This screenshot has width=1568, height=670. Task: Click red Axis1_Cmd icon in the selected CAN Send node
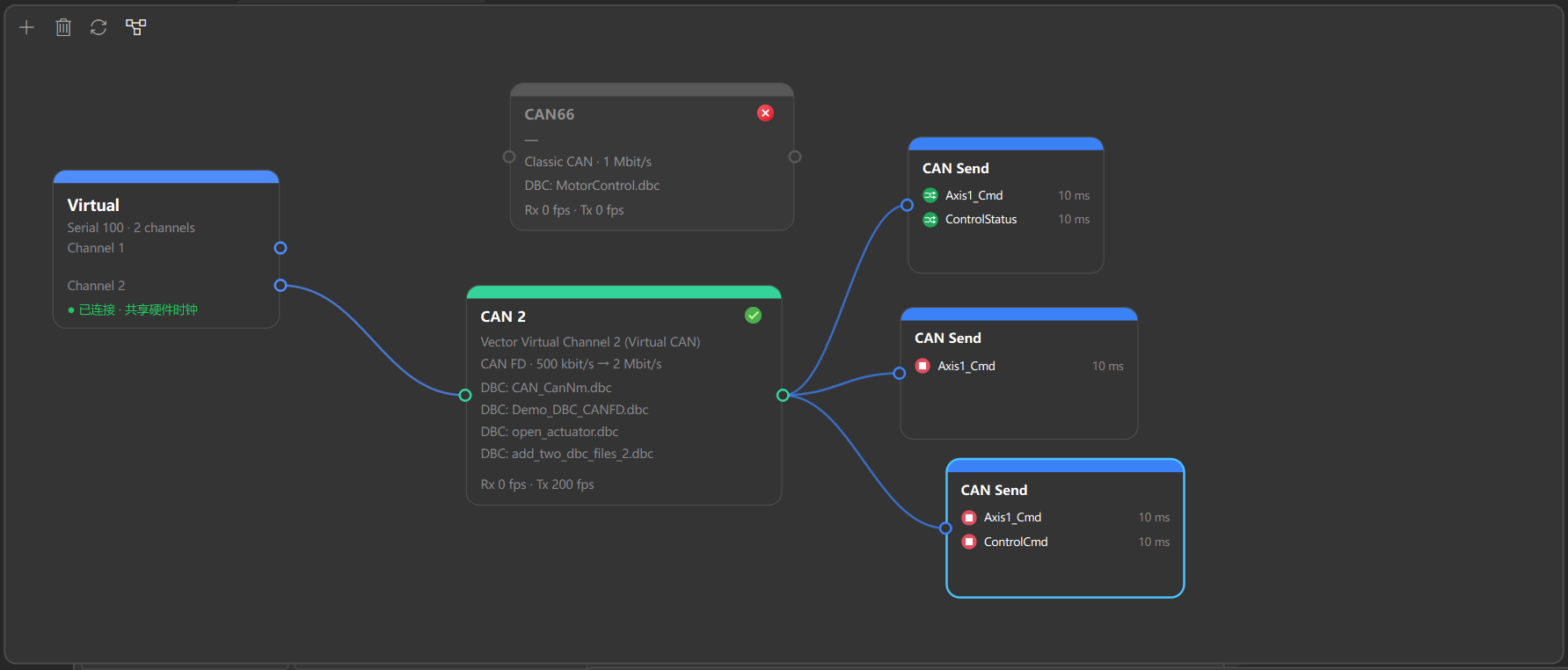coord(969,517)
